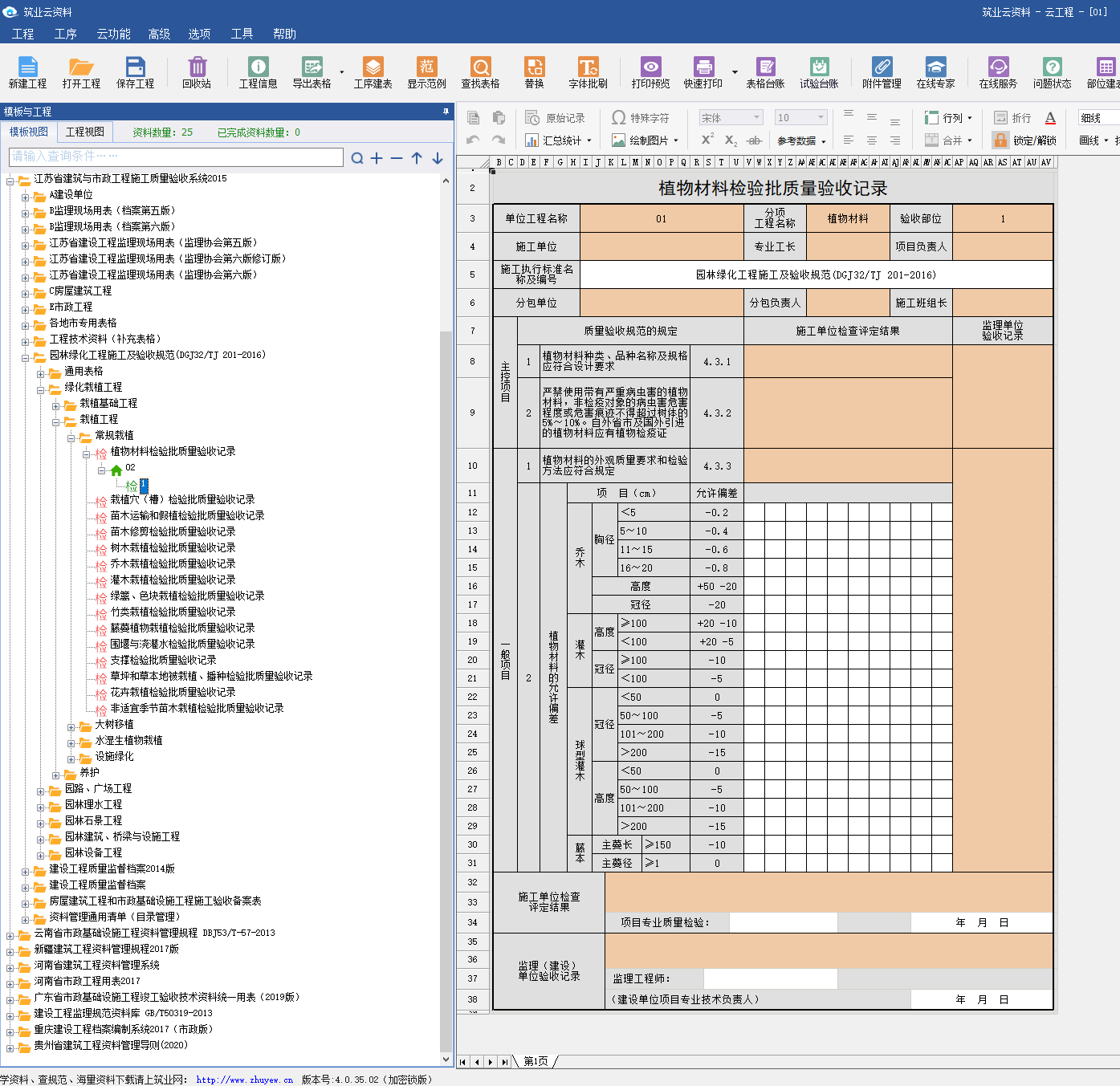1120x1086 pixels.
Task: Expand the A建设单位 tree node
Action: pyautogui.click(x=25, y=197)
